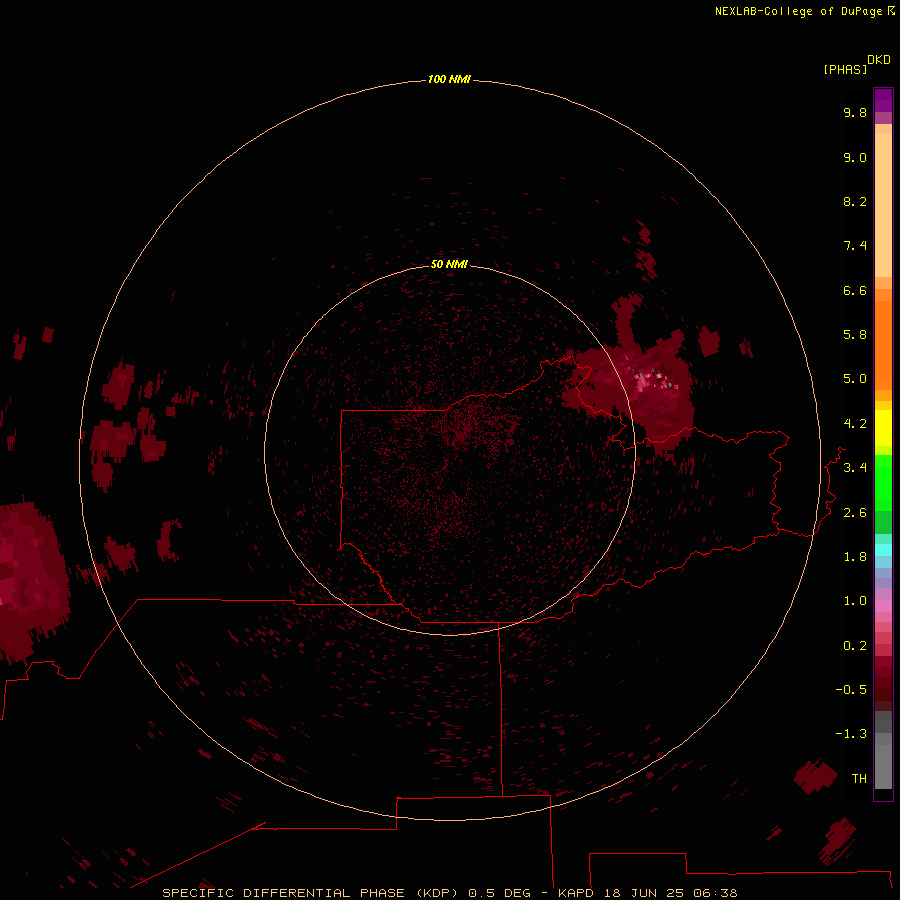Click the 8.2 value on the color scale
This screenshot has height=900, width=900.
pyautogui.click(x=855, y=201)
